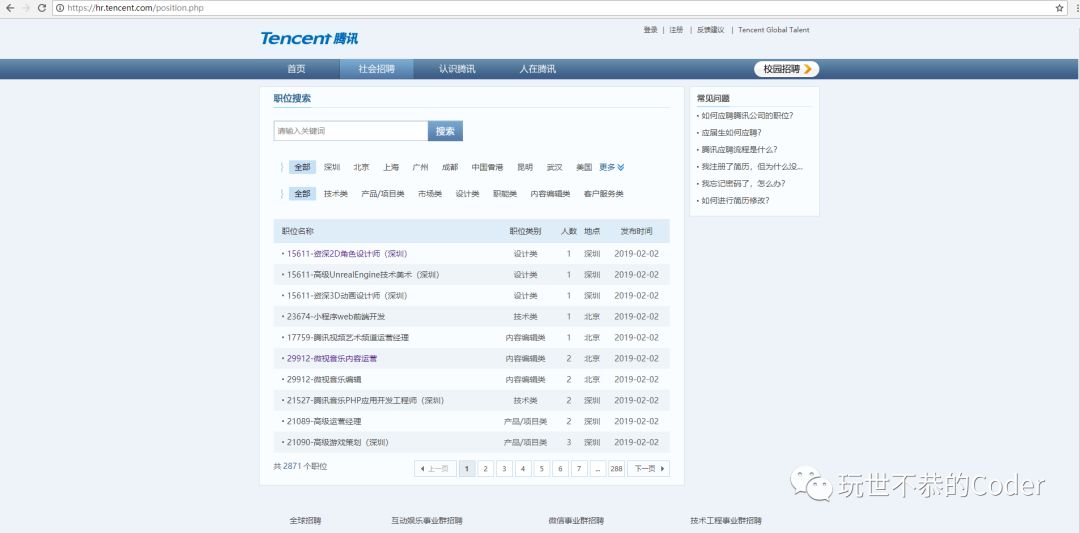
Task: Open FAQ 如何进行简历修改?
Action: [x=735, y=200]
